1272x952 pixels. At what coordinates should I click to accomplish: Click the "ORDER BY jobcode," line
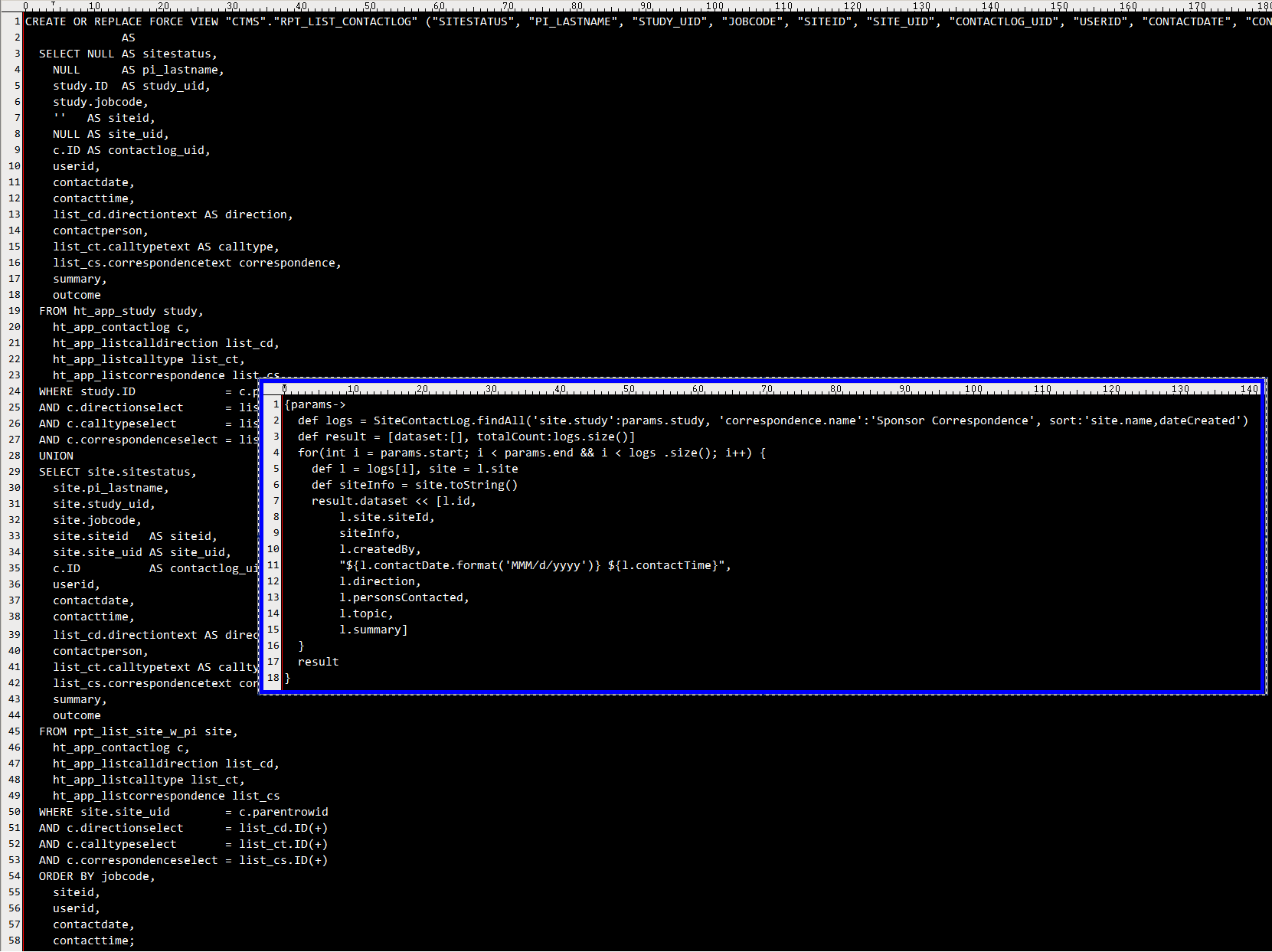[x=97, y=876]
